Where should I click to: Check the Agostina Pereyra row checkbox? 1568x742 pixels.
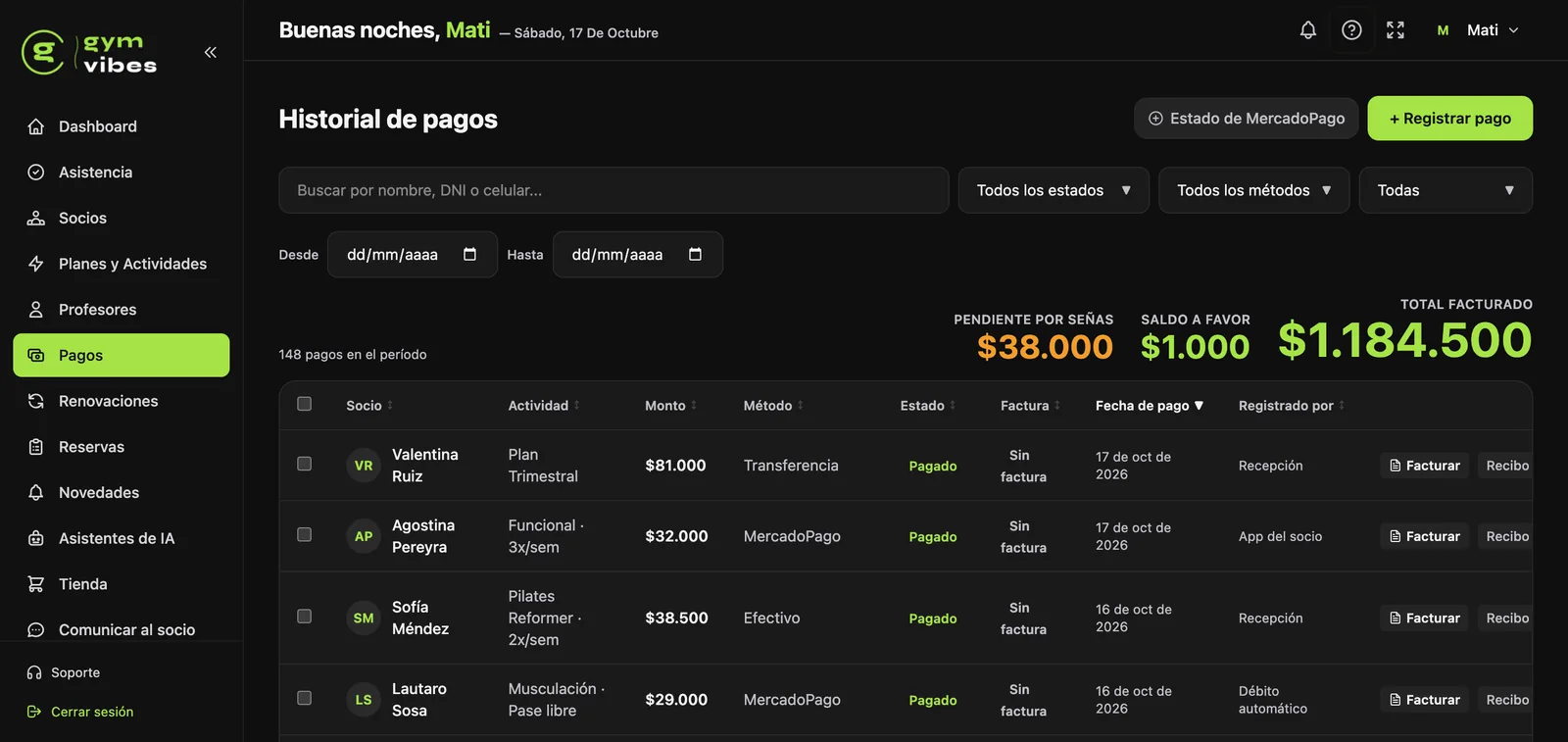pyautogui.click(x=305, y=534)
